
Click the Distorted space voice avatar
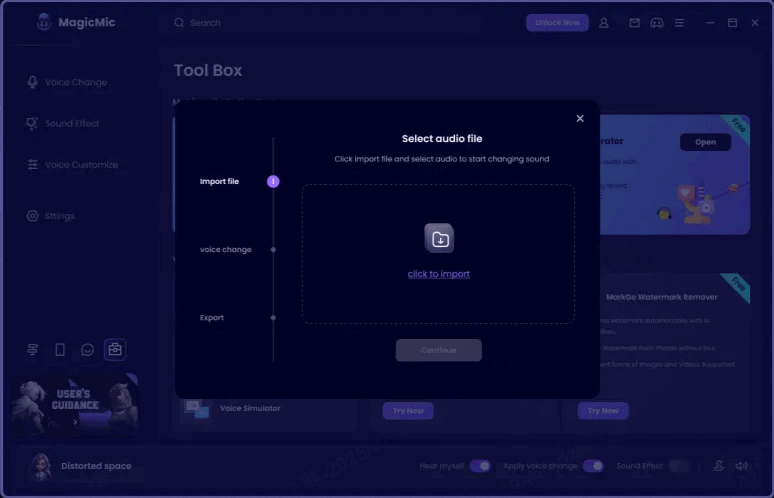[x=40, y=466]
